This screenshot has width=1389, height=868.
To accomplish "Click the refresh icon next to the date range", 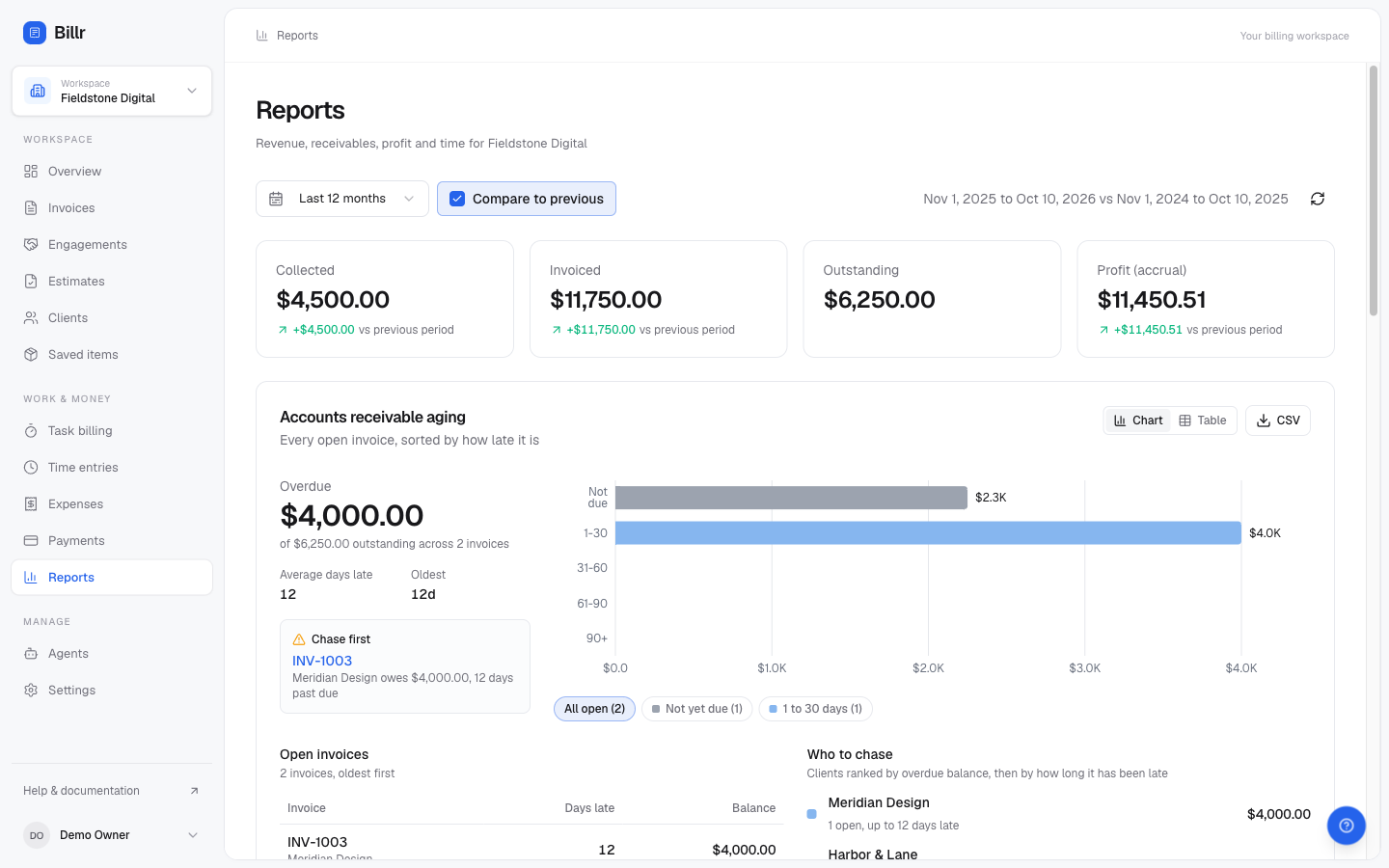I will point(1318,199).
